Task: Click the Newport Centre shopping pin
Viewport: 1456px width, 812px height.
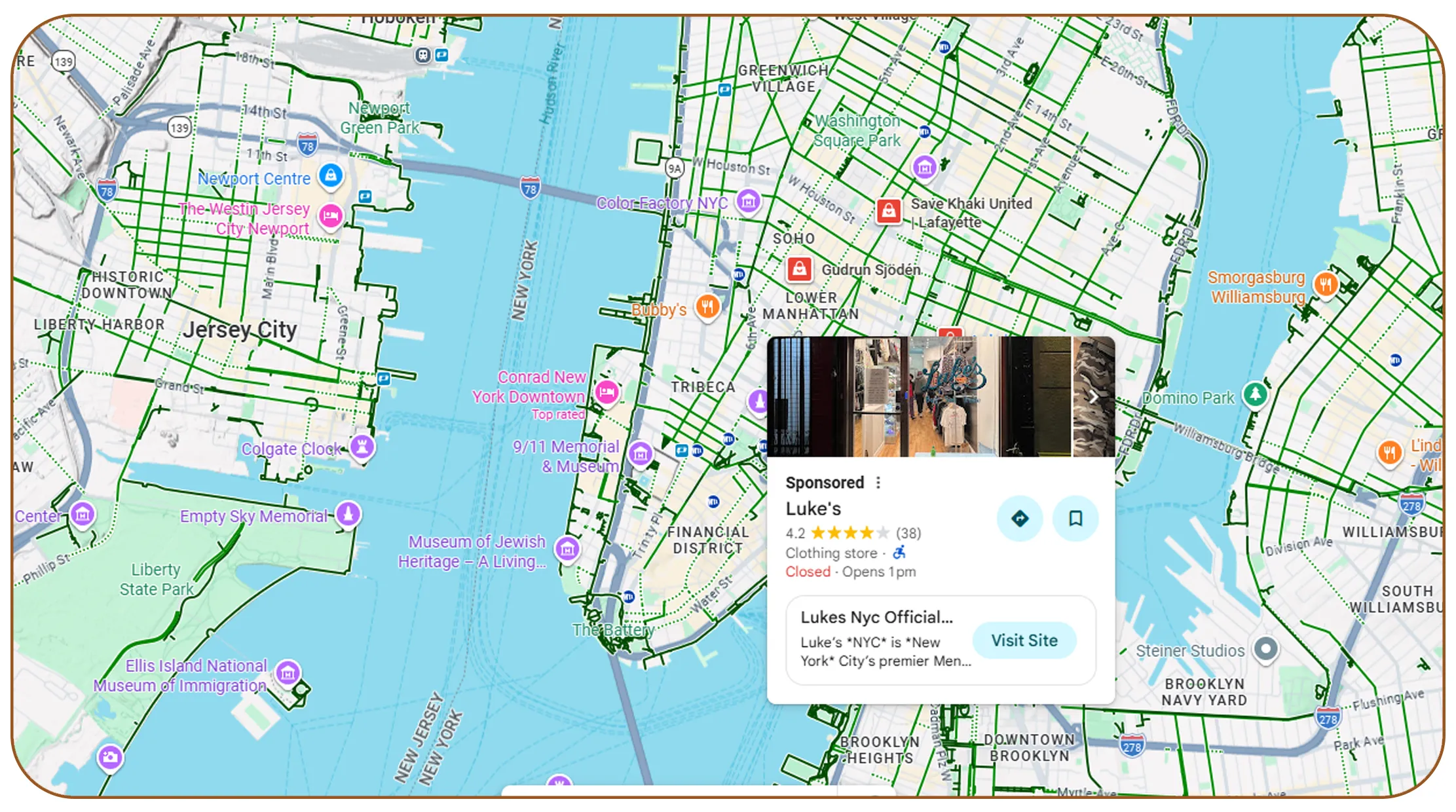Action: tap(331, 175)
